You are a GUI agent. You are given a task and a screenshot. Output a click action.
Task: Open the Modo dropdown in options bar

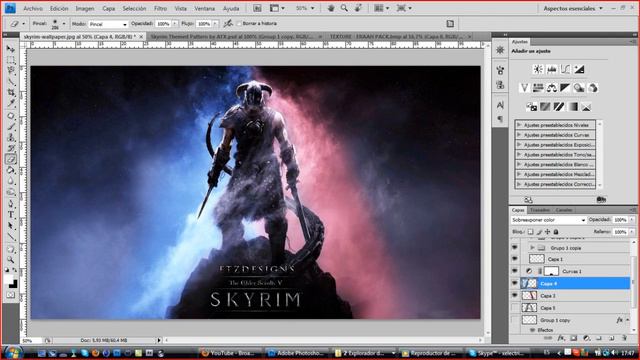tap(108, 24)
